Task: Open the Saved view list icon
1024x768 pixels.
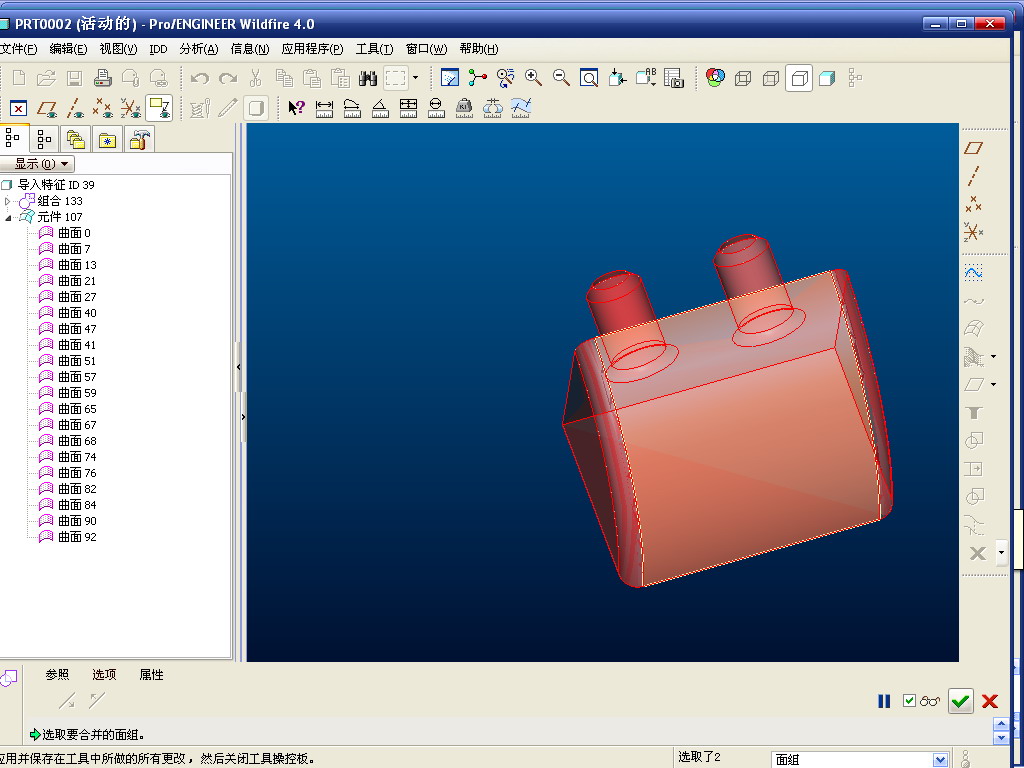Action: (645, 78)
